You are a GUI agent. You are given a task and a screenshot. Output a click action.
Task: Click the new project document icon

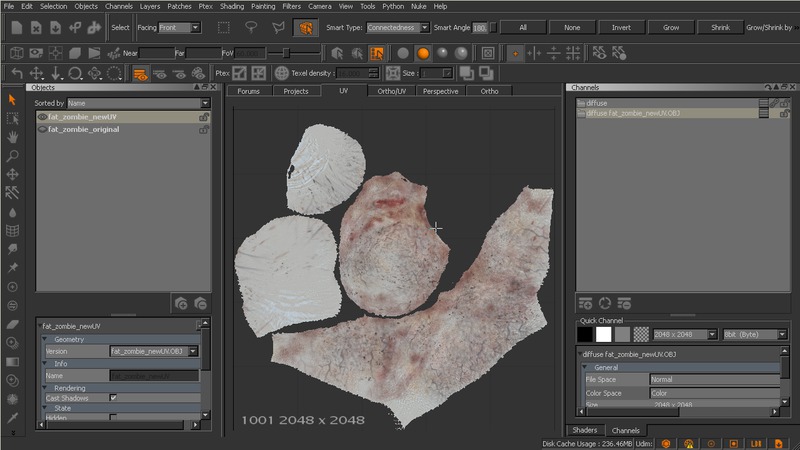pyautogui.click(x=16, y=27)
